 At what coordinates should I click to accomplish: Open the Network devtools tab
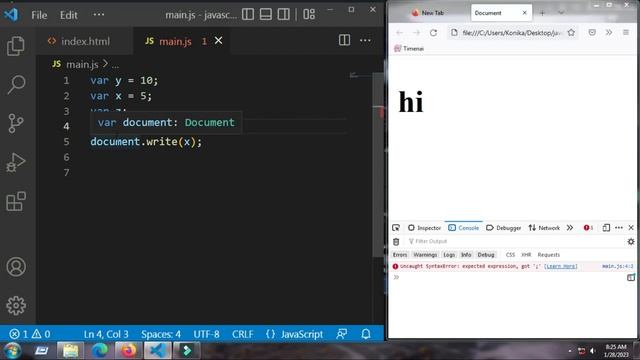[x=544, y=228]
